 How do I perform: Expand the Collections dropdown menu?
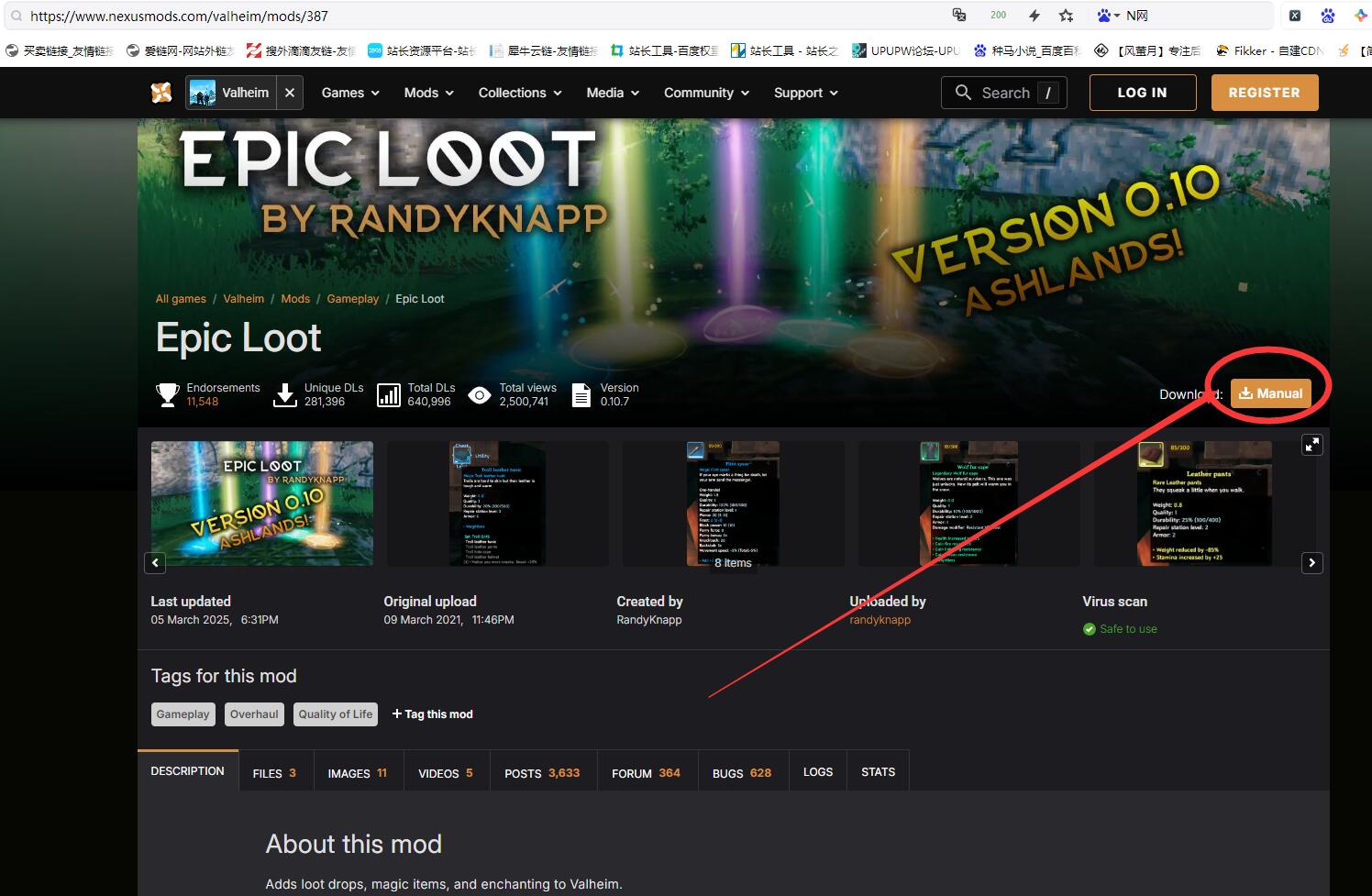520,93
